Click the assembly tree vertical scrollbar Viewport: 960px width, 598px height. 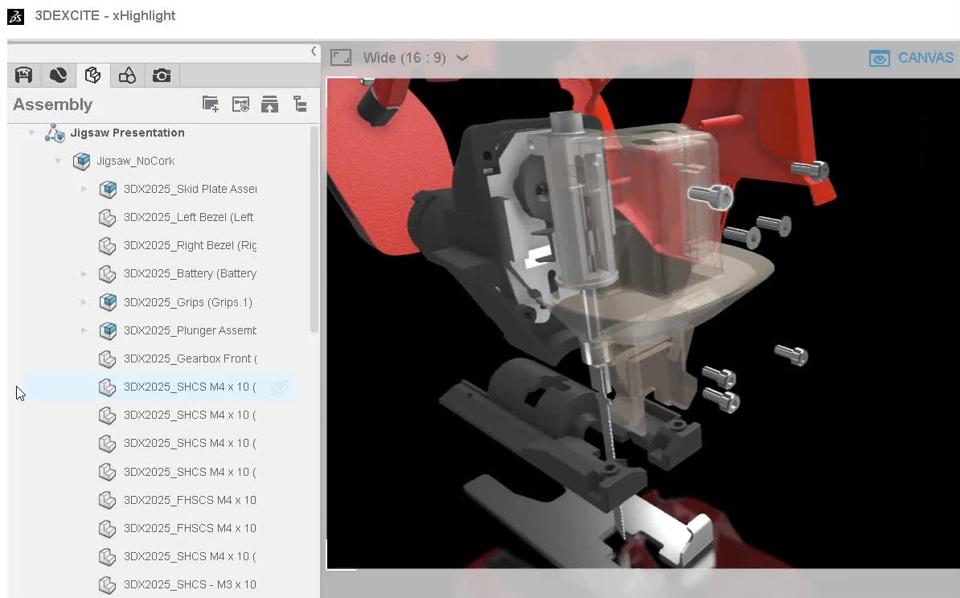click(x=314, y=230)
